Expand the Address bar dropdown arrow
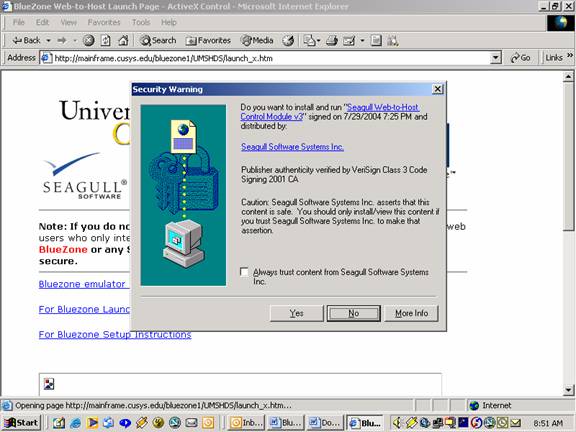This screenshot has height=432, width=576. tap(496, 58)
